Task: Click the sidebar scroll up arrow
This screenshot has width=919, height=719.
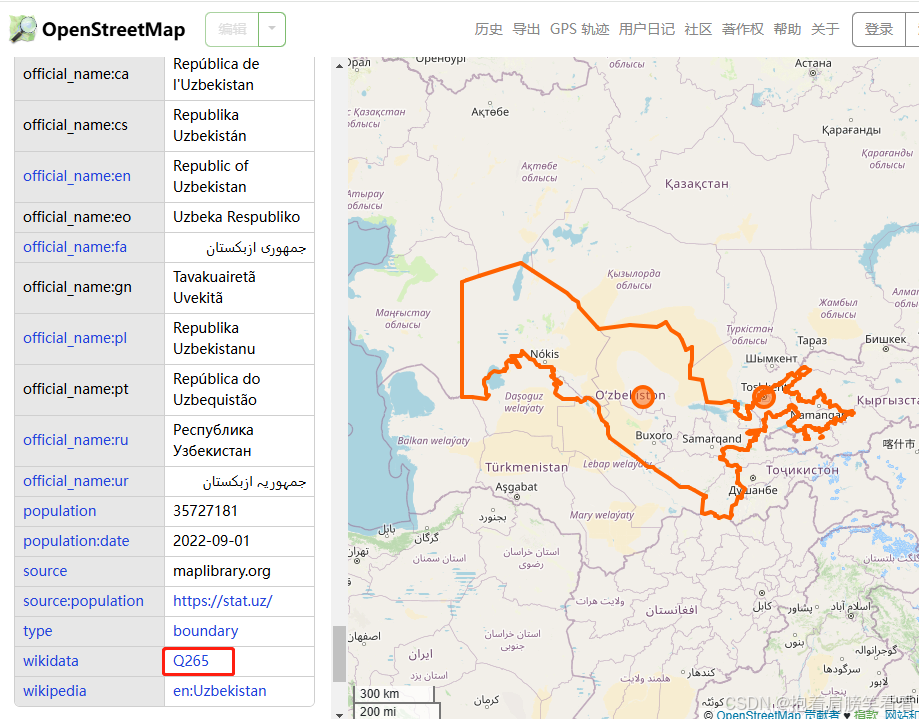Action: (x=339, y=66)
